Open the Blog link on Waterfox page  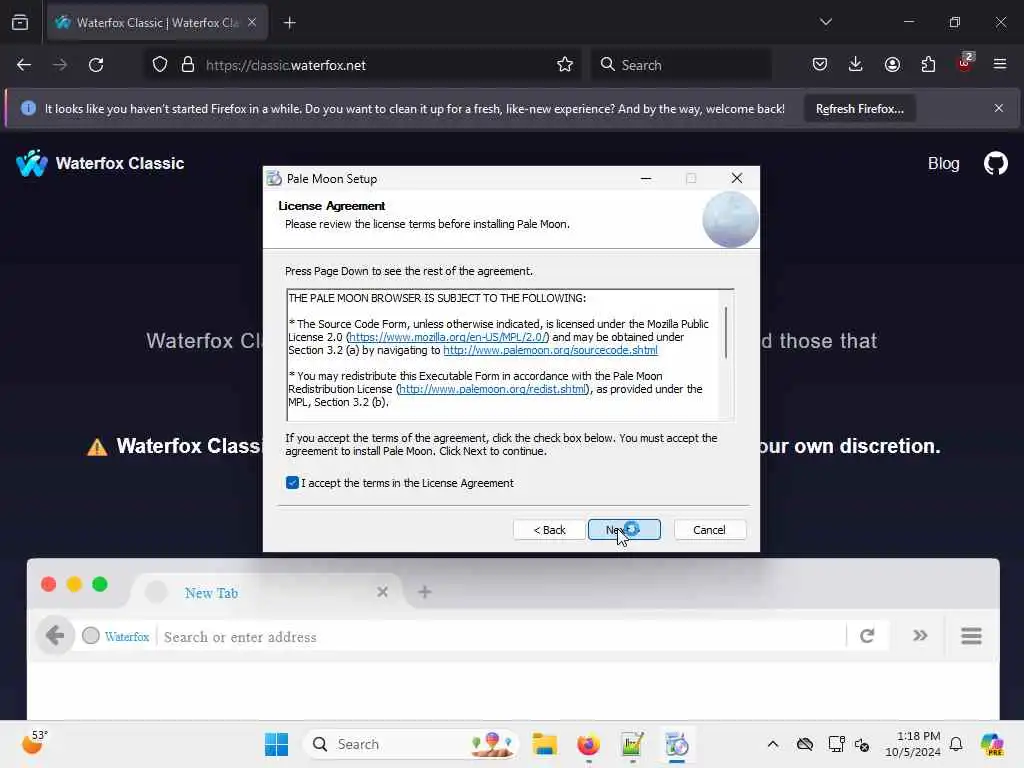coord(943,163)
